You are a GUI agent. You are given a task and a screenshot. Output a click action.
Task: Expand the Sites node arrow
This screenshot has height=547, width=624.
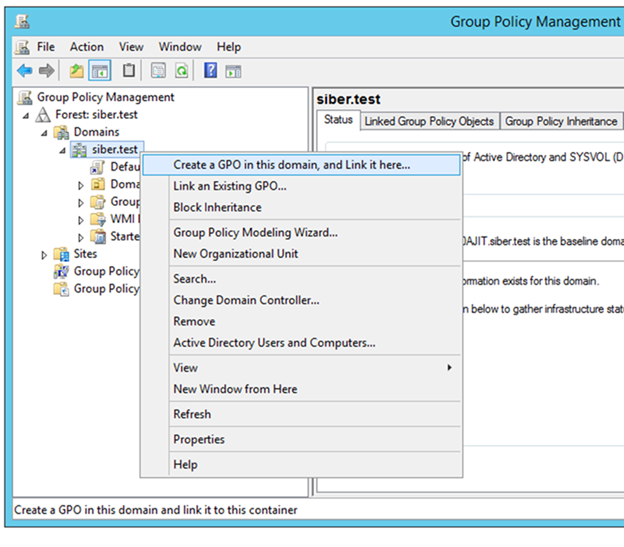click(44, 255)
